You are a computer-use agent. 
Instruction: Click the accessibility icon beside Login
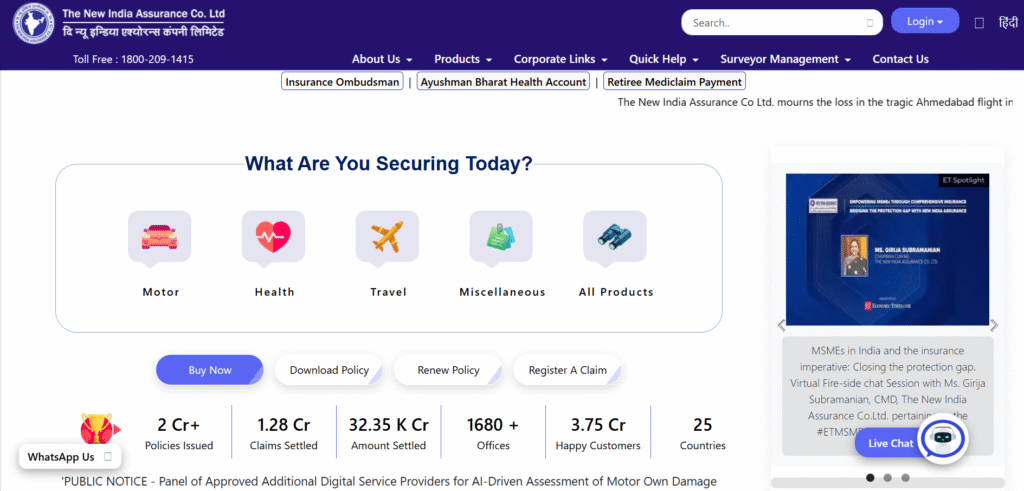point(979,23)
